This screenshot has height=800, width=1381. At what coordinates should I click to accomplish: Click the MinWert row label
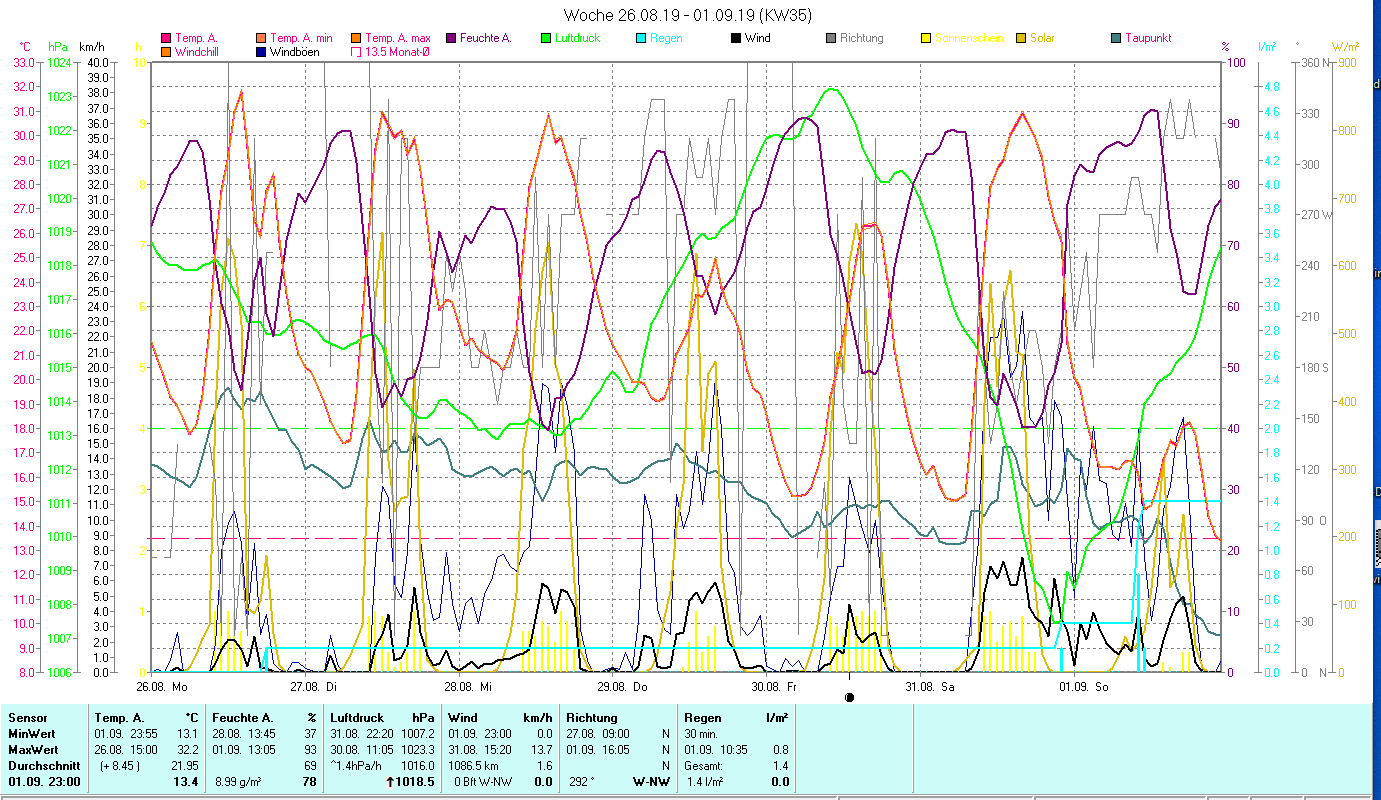(x=32, y=734)
